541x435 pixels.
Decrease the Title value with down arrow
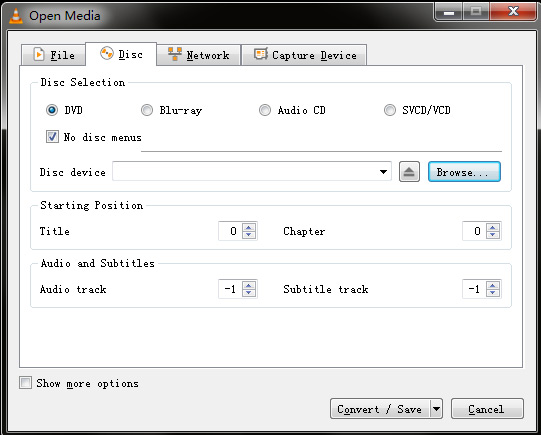[249, 235]
